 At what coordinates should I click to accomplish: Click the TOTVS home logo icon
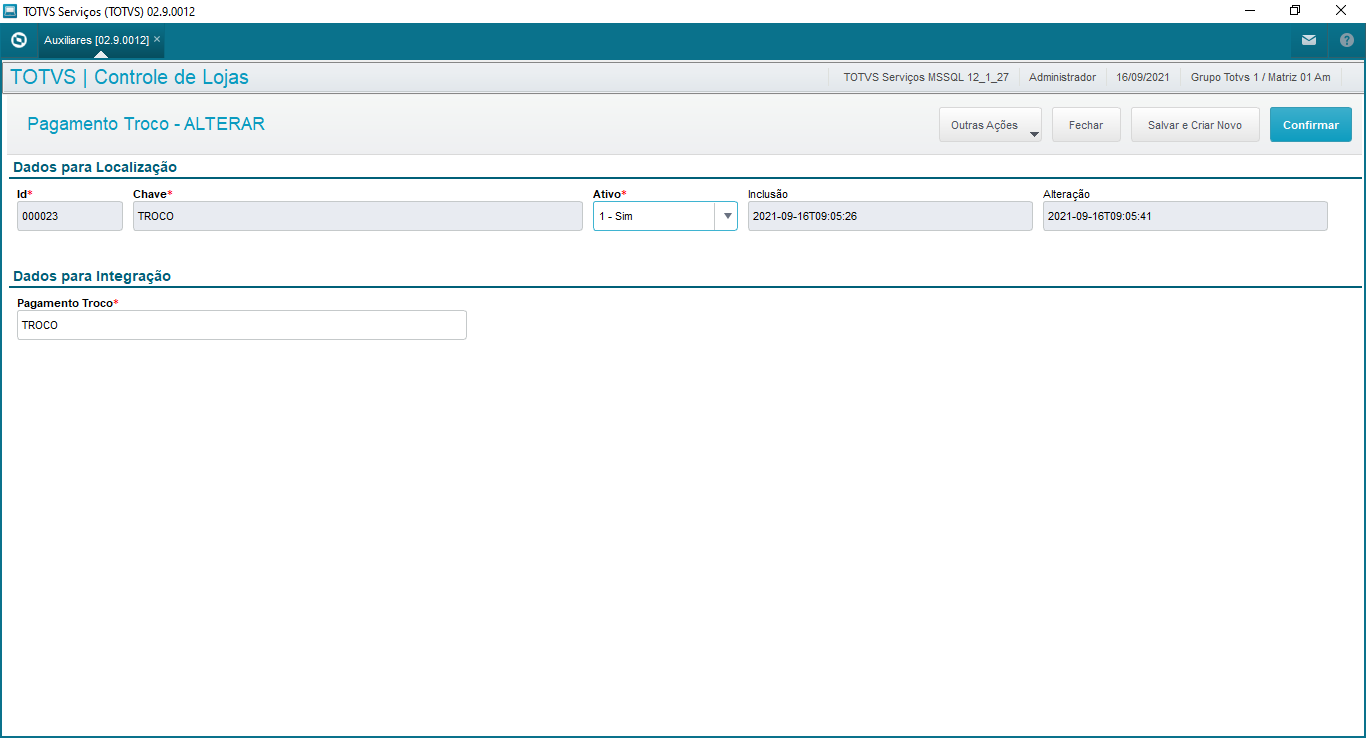pyautogui.click(x=18, y=40)
